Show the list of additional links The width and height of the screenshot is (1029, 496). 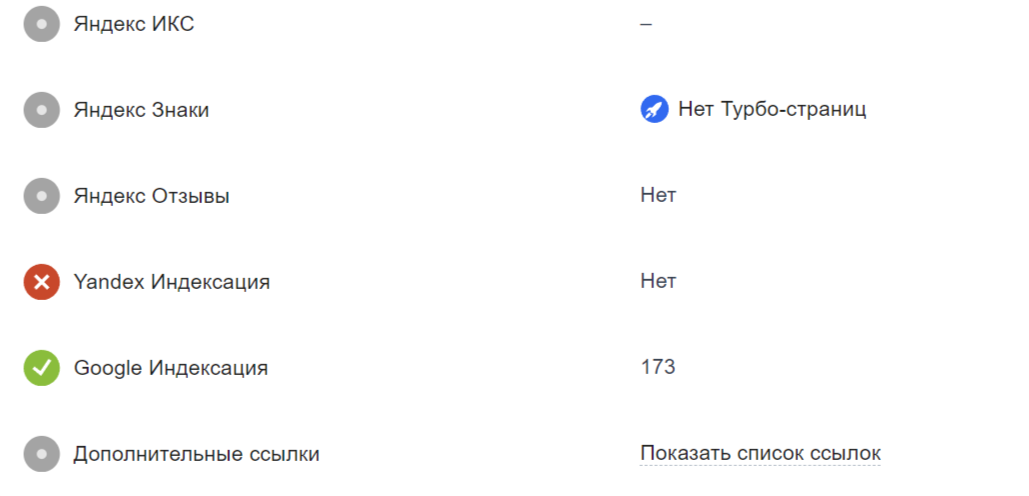pyautogui.click(x=760, y=454)
